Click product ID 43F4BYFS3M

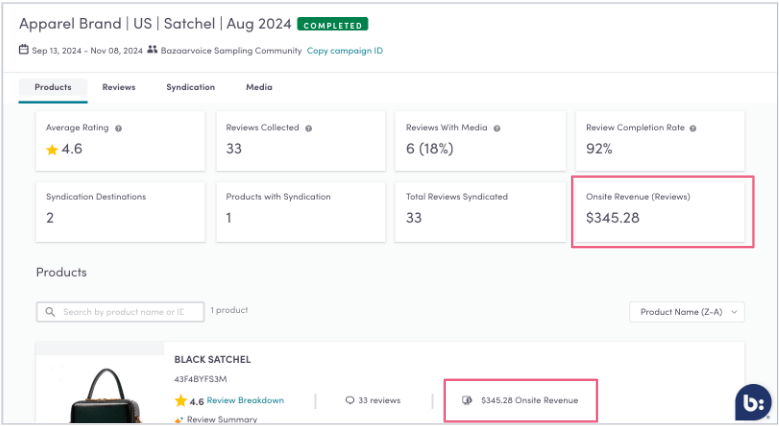[200, 379]
